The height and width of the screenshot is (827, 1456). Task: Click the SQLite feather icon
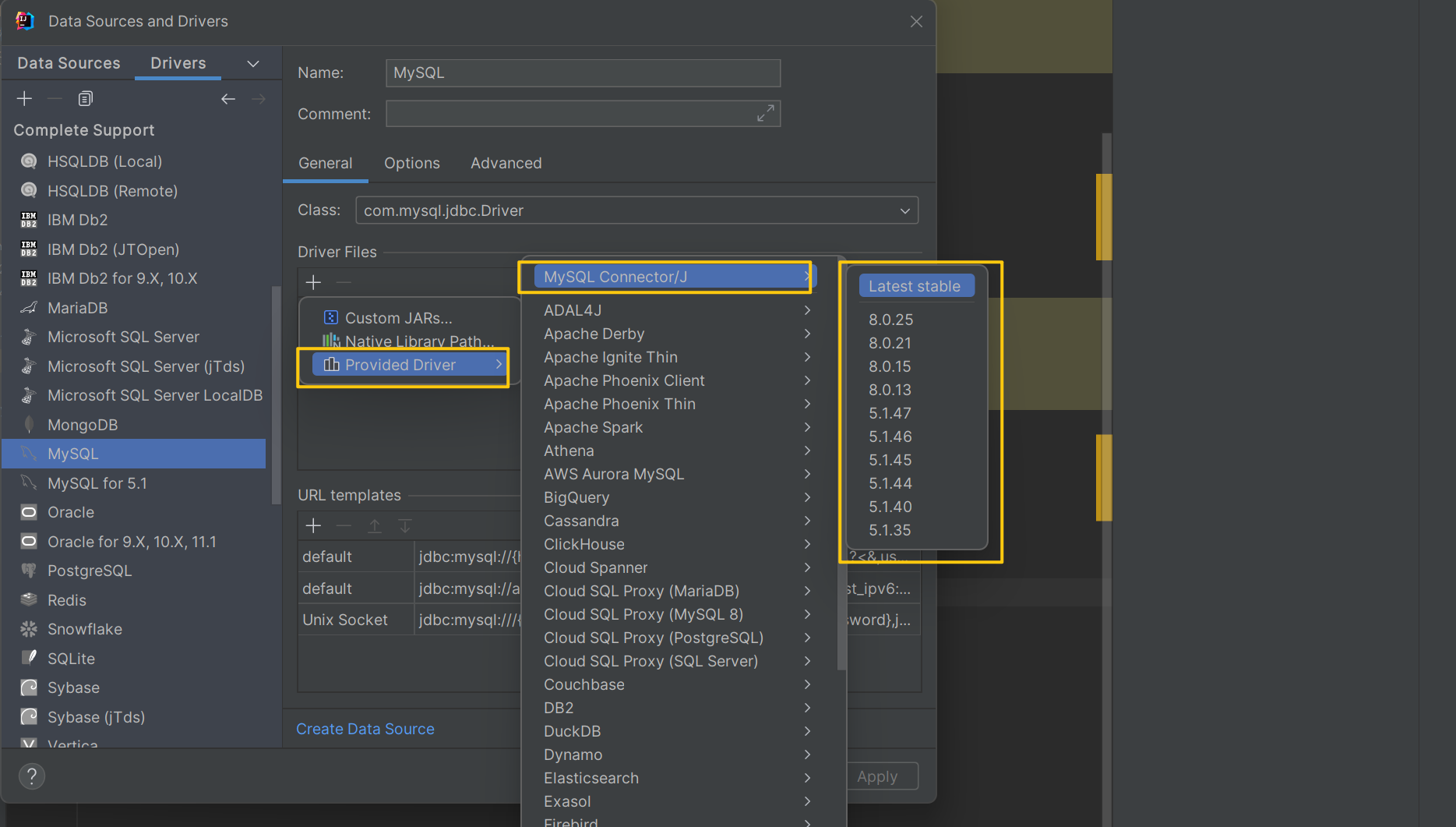pyautogui.click(x=29, y=659)
